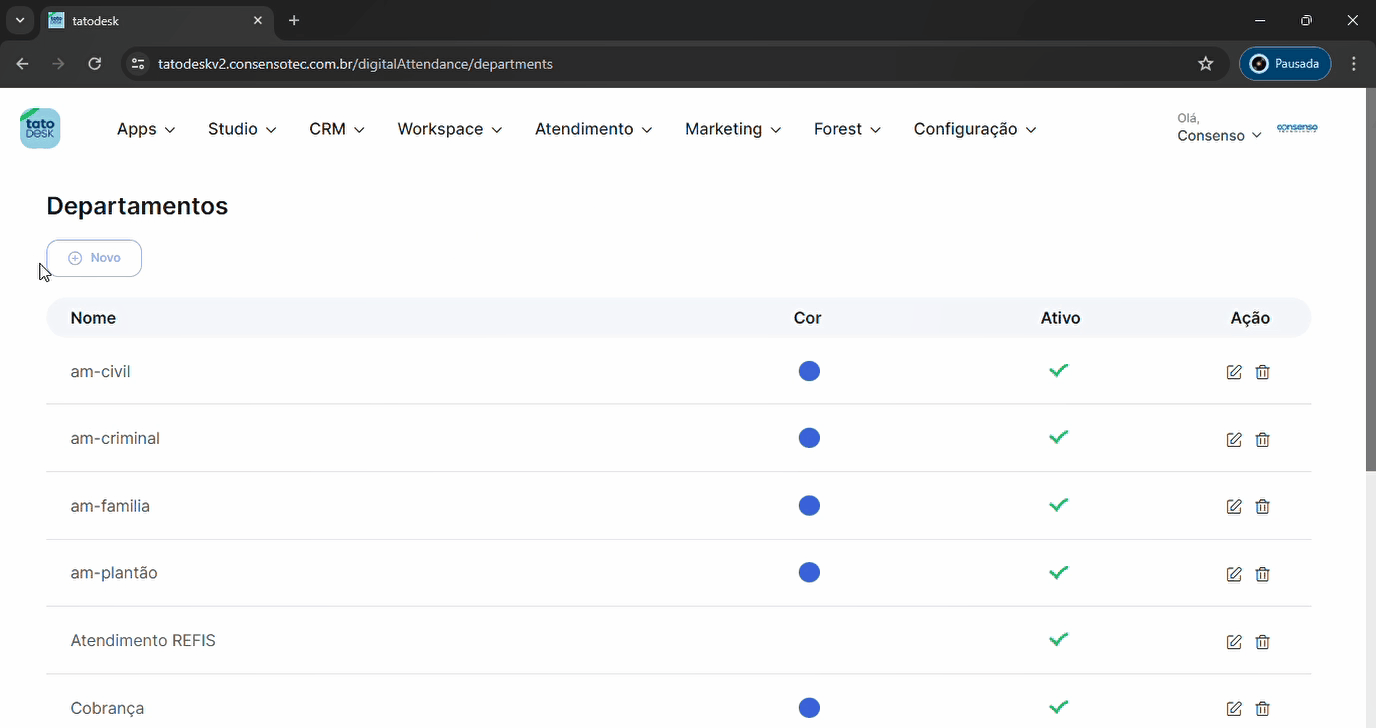Delete the Cobrança department
This screenshot has width=1376, height=728.
pos(1262,709)
